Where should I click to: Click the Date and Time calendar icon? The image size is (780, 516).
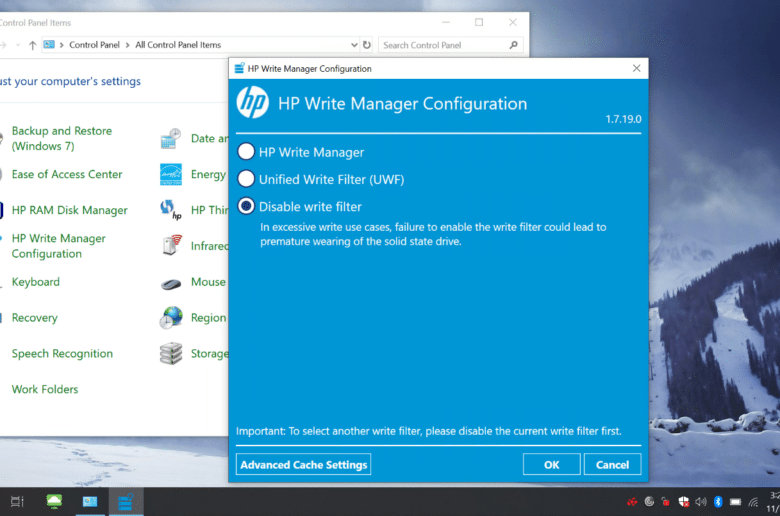point(171,138)
